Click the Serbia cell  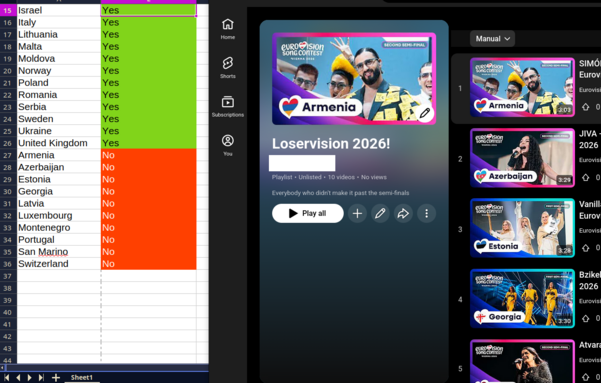tap(59, 107)
